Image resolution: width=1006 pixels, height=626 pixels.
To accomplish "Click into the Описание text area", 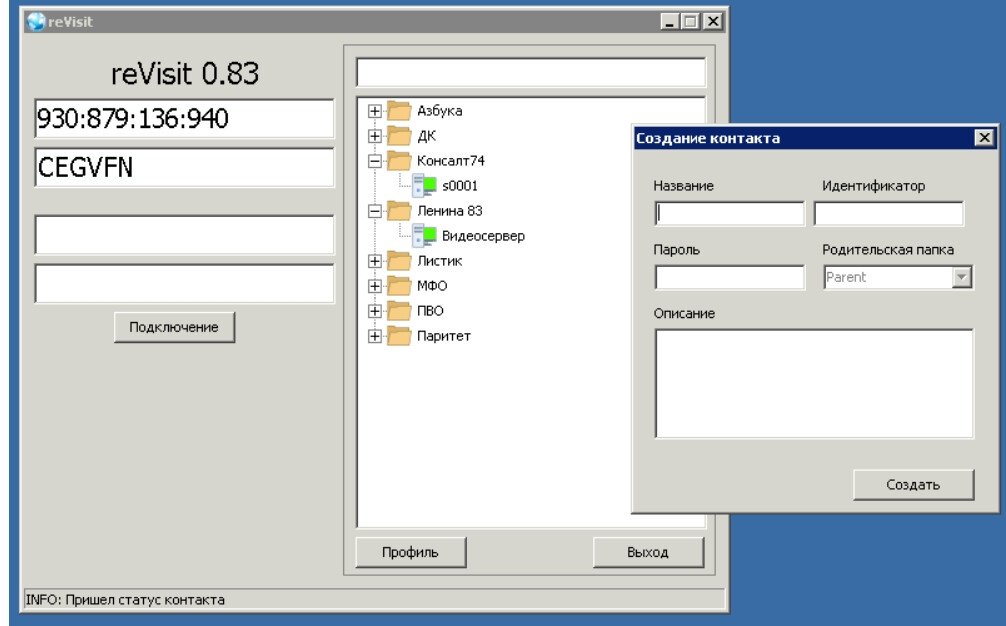I will click(x=813, y=383).
